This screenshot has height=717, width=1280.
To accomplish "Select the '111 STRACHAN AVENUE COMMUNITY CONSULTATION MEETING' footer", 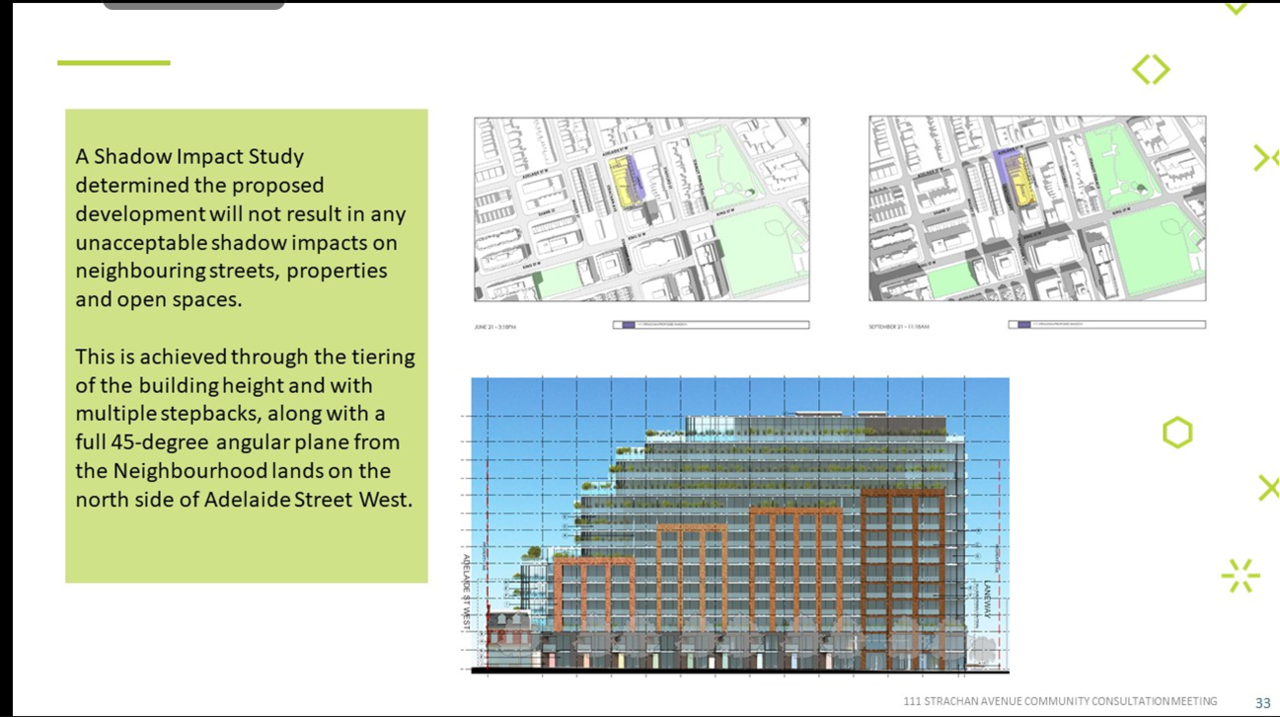I will 1060,702.
